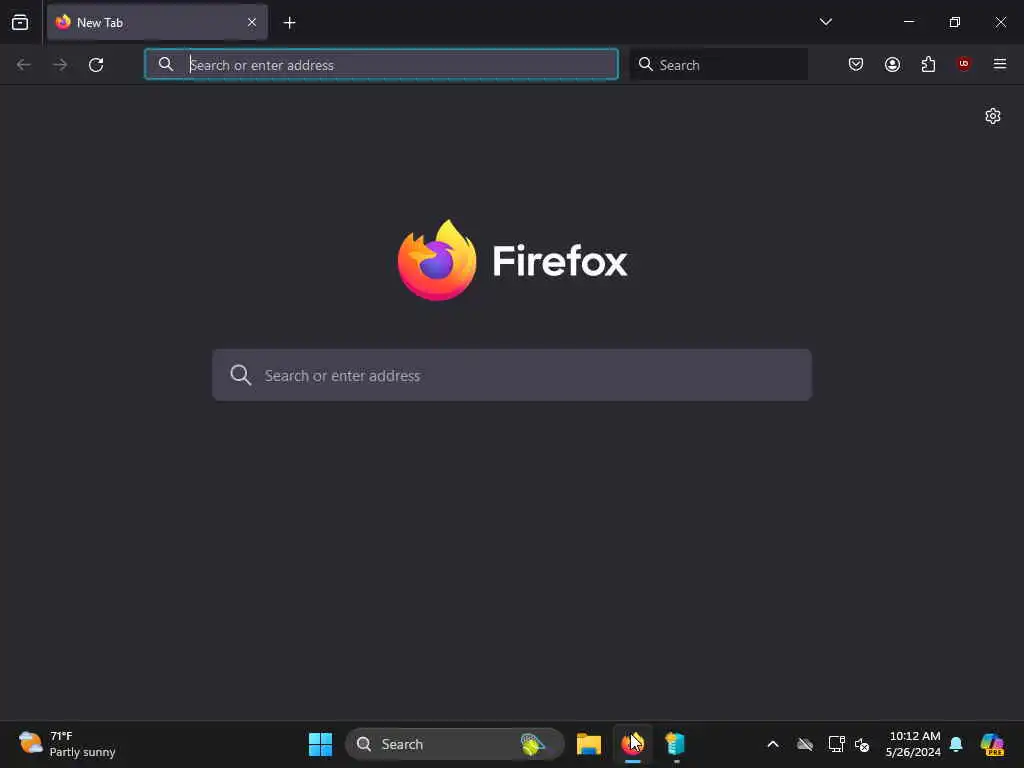Go forward one page

coord(60,65)
